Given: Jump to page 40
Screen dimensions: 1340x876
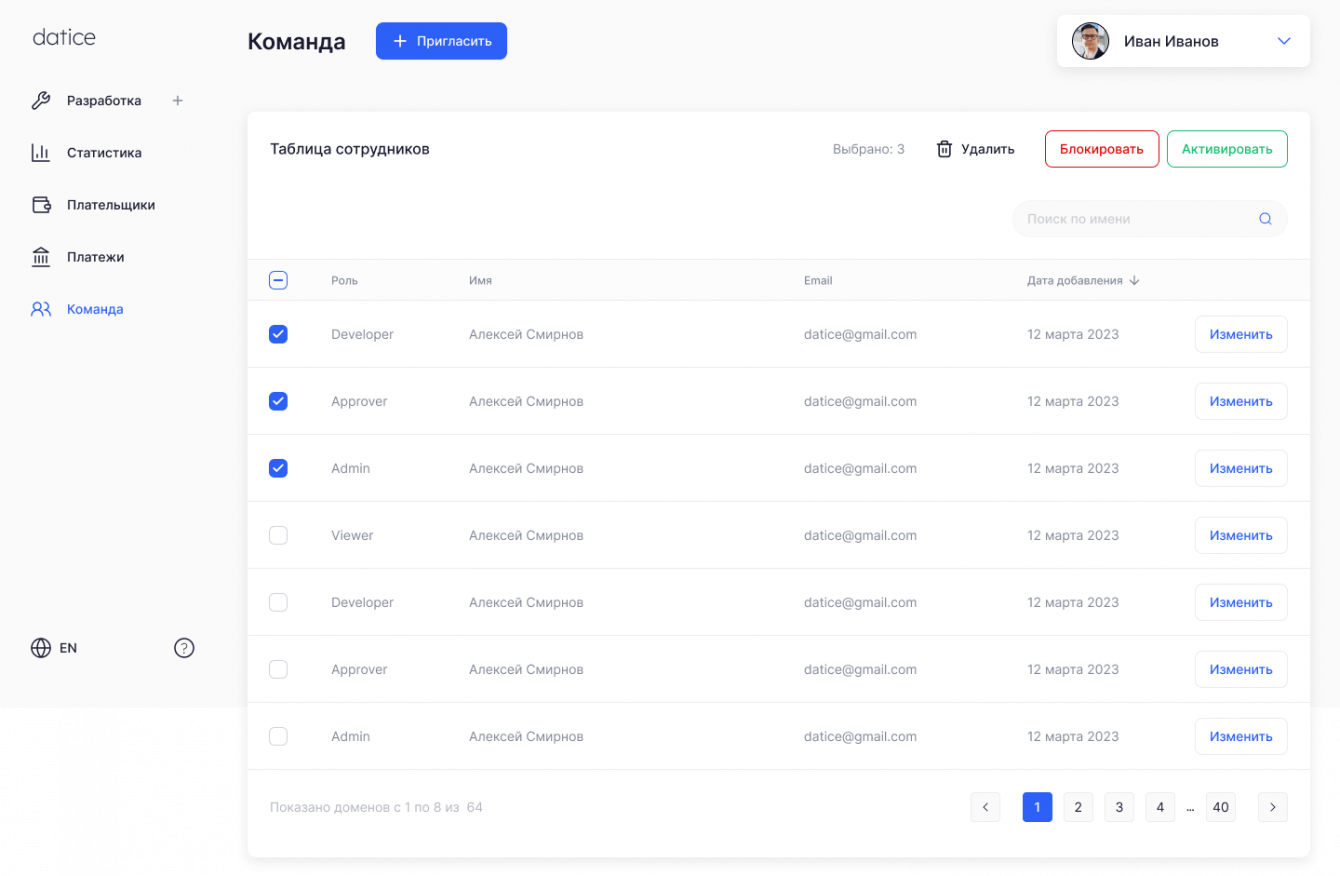Looking at the screenshot, I should (x=1220, y=807).
